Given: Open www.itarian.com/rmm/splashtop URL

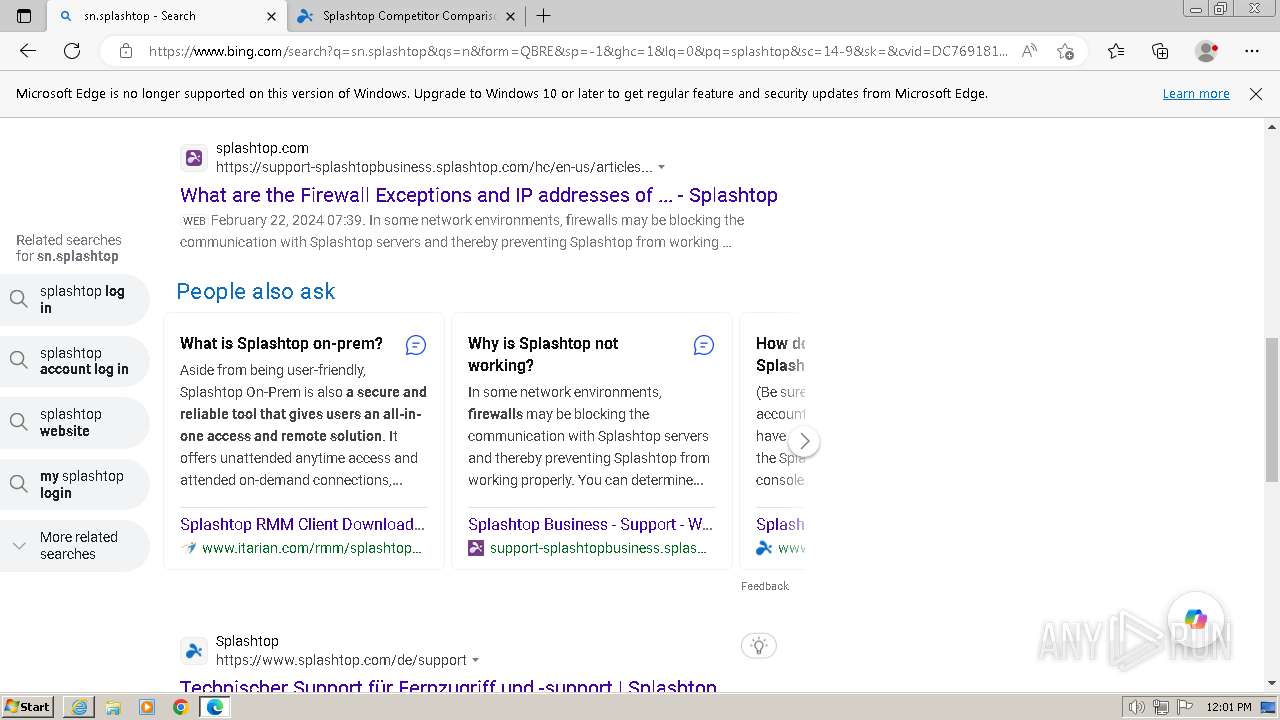Looking at the screenshot, I should 311,548.
